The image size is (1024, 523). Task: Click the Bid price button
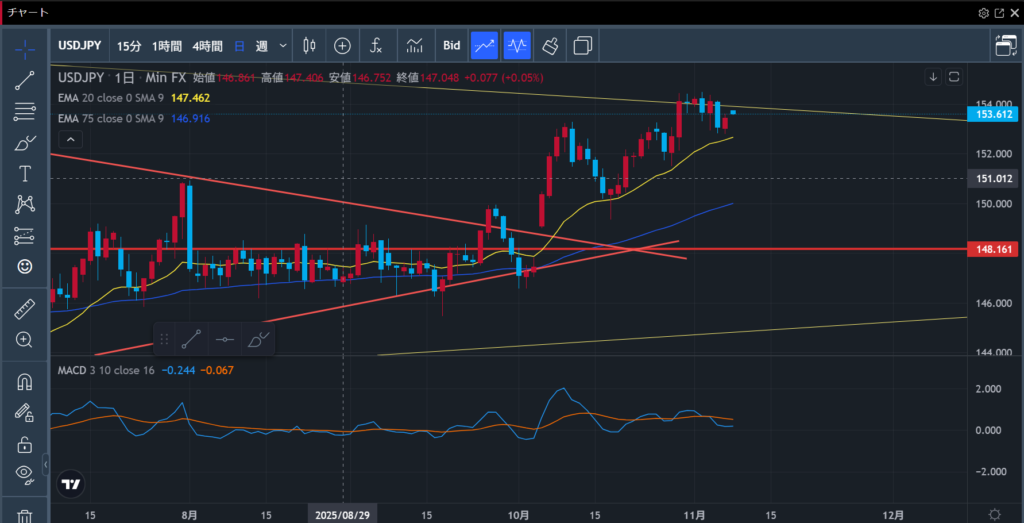[x=452, y=45]
